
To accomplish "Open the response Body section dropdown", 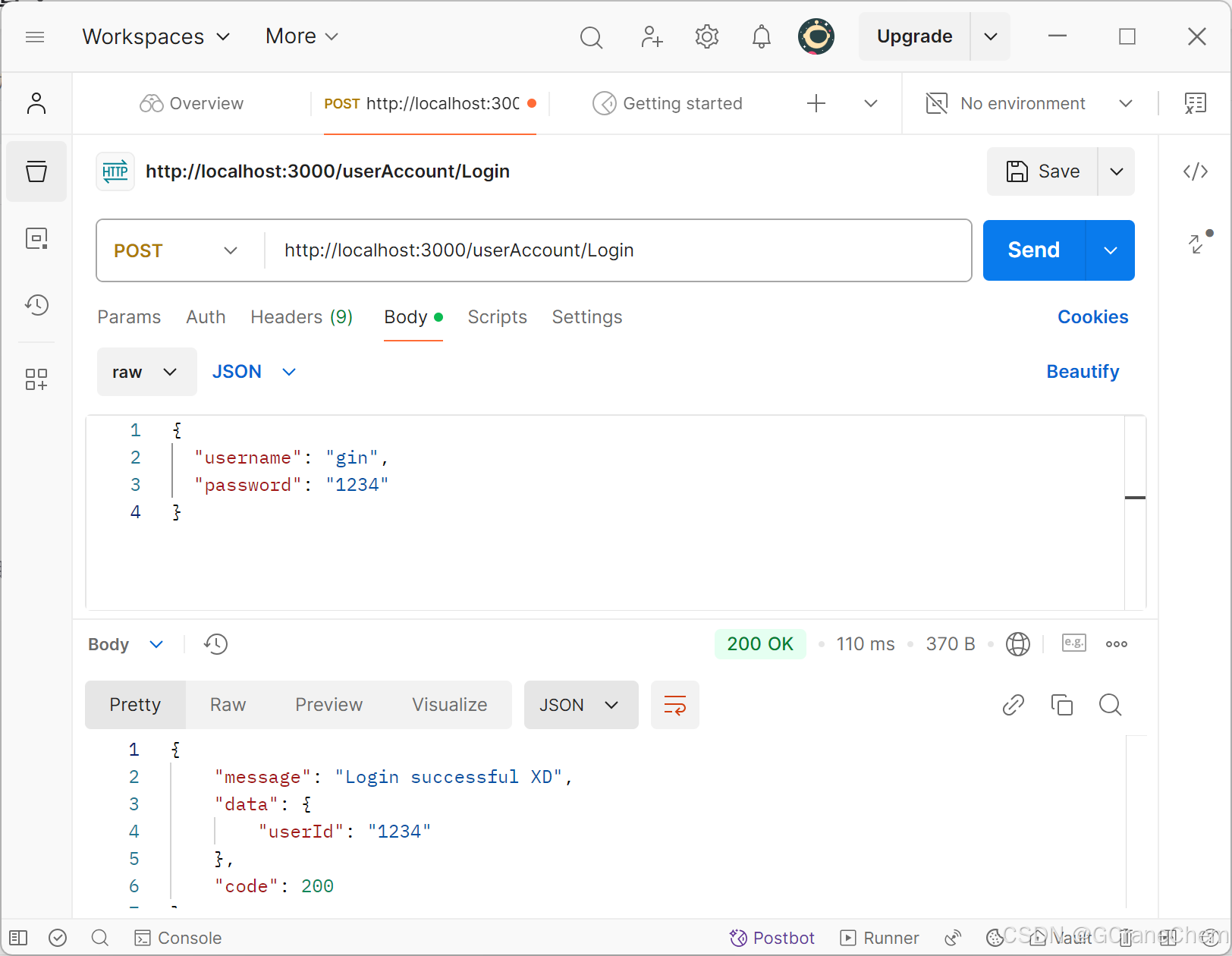I will 126,644.
